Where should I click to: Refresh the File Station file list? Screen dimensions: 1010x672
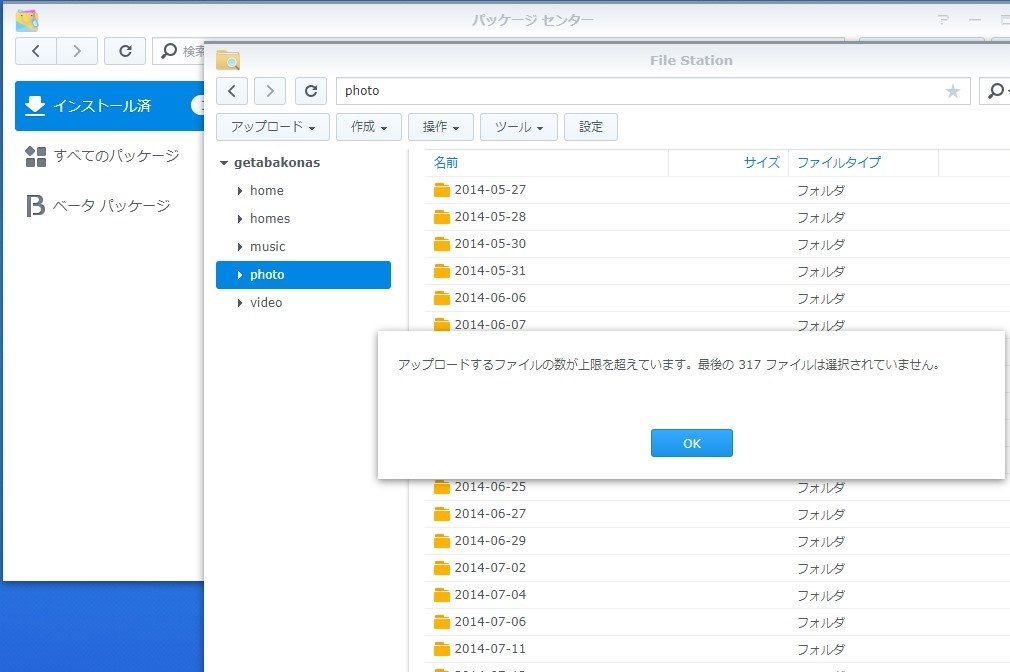pos(310,90)
